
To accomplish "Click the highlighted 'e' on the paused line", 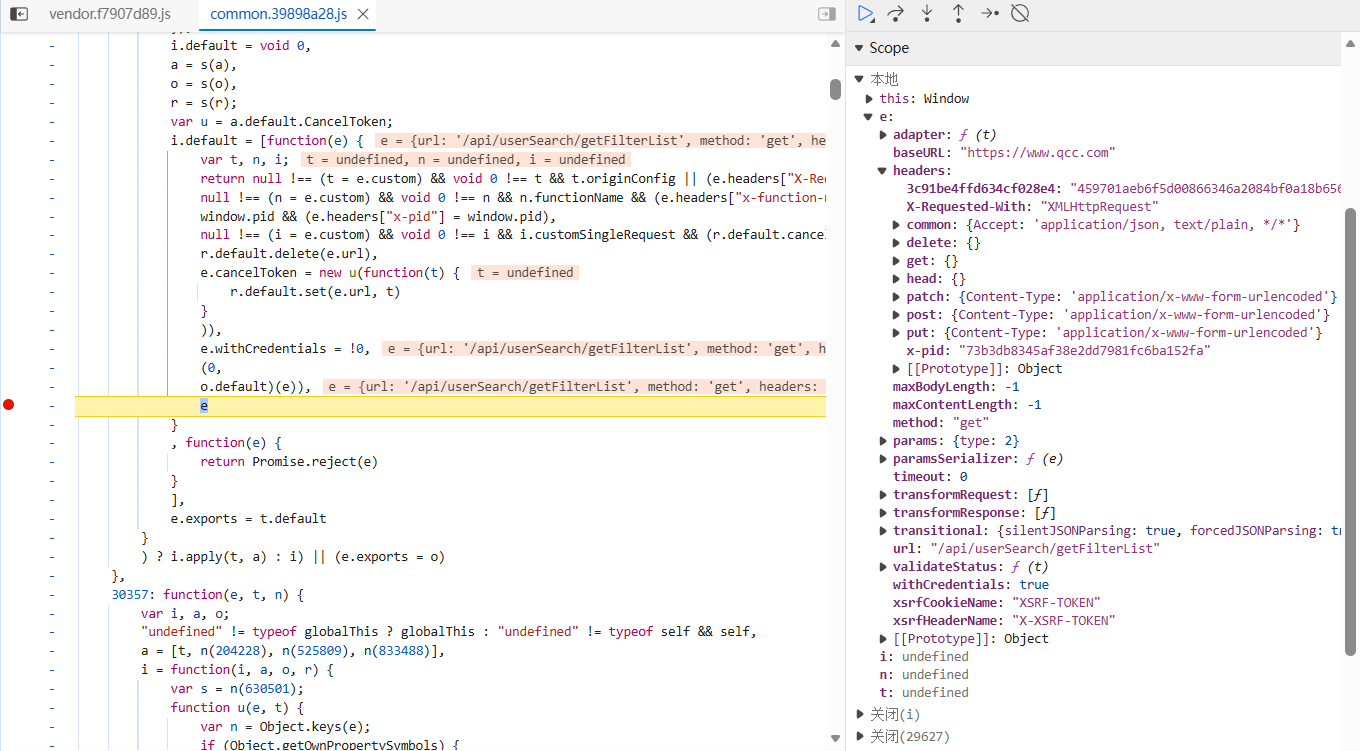I will click(204, 406).
